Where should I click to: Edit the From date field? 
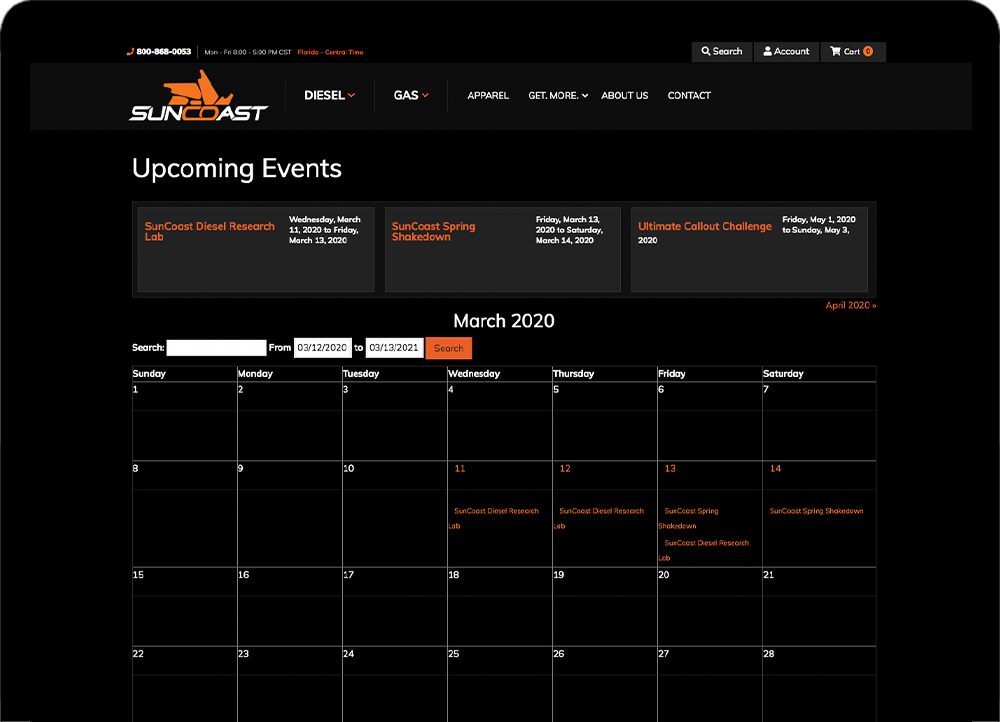tap(321, 348)
